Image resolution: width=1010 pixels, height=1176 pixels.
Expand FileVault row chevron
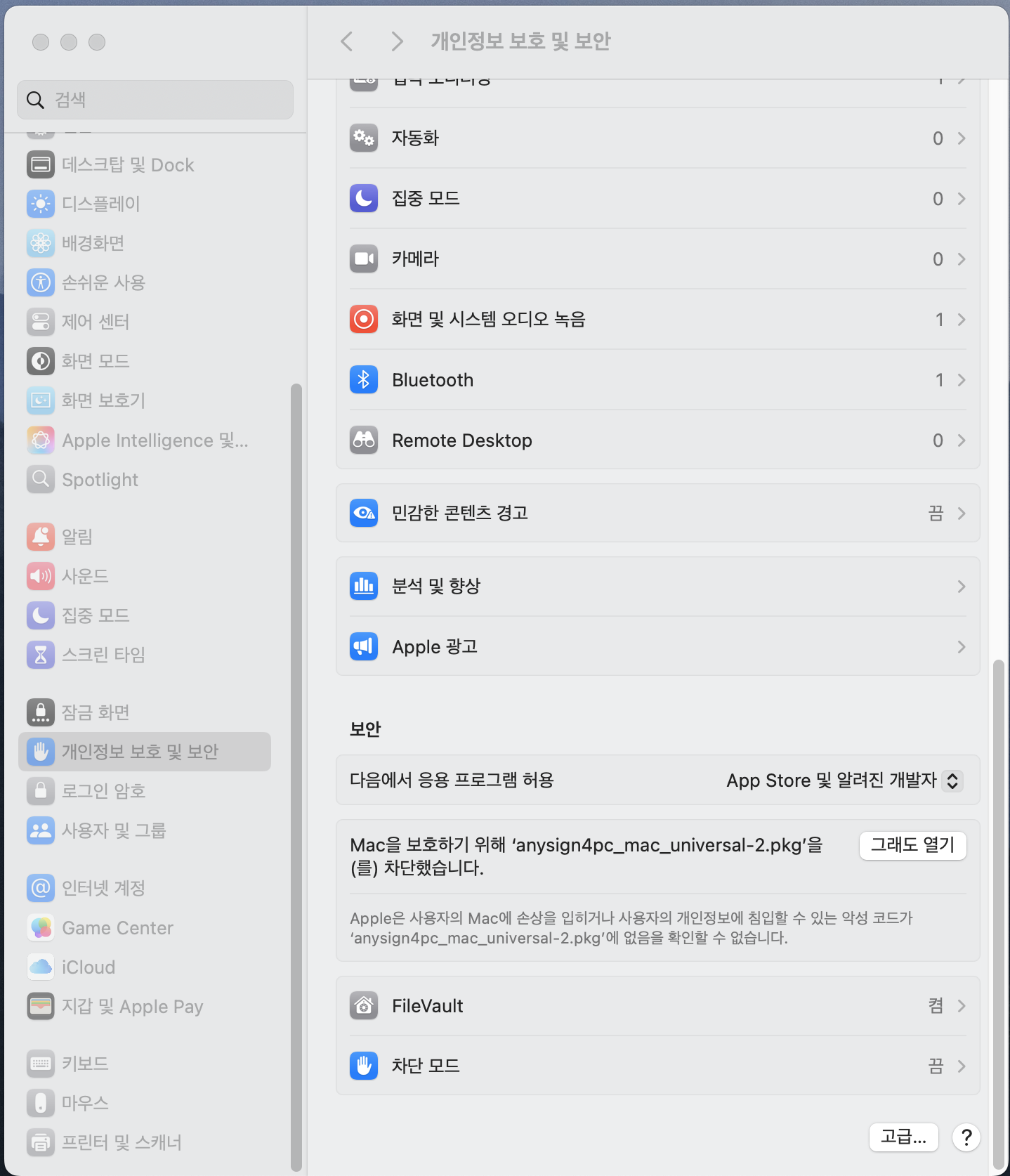coord(962,1006)
